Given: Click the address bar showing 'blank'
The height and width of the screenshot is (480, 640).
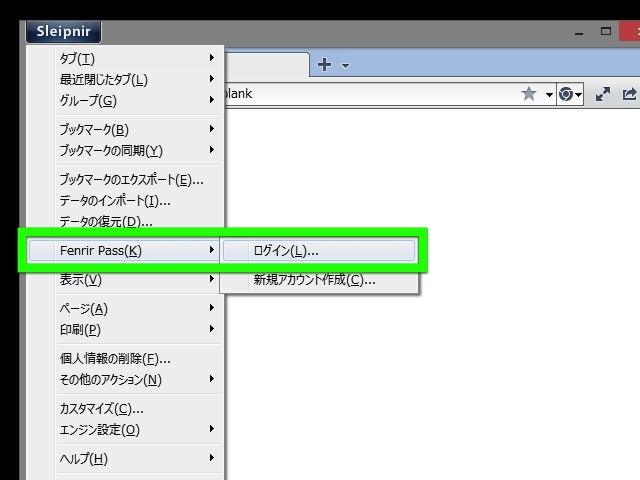Looking at the screenshot, I should (x=370, y=94).
